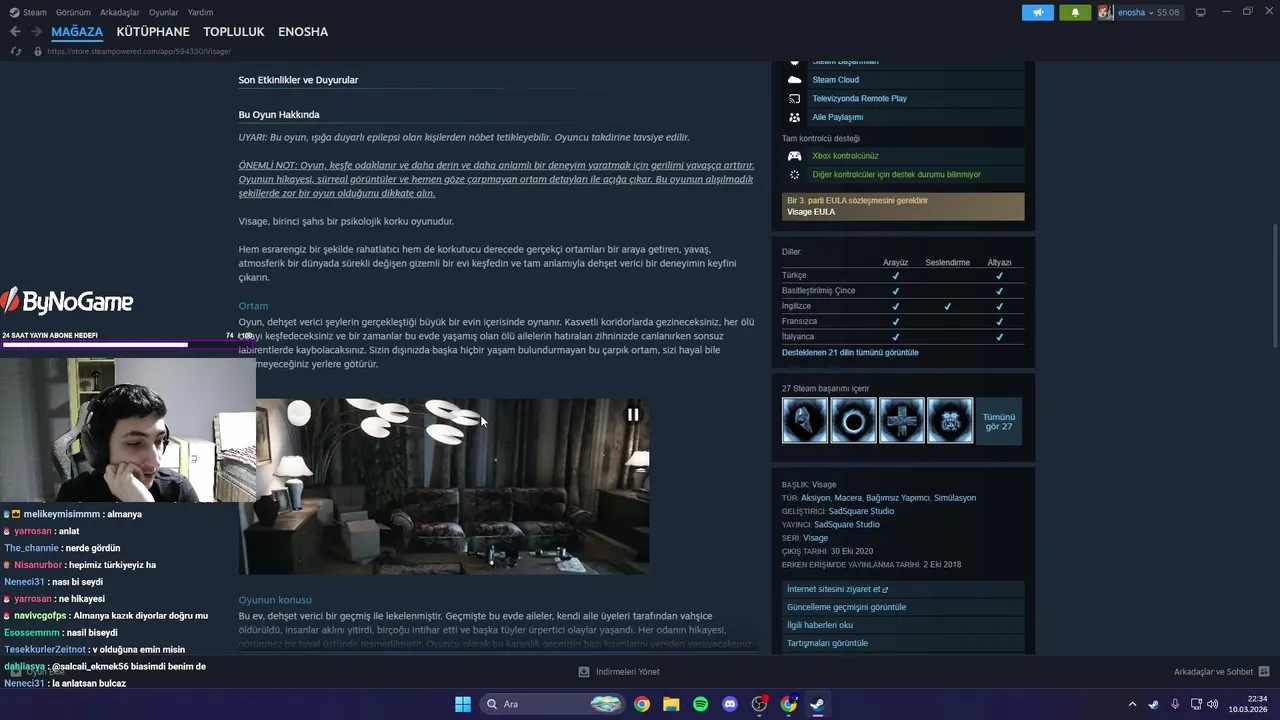This screenshot has width=1280, height=720.
Task: Open the Steam Cloud feature link
Action: [x=835, y=80]
